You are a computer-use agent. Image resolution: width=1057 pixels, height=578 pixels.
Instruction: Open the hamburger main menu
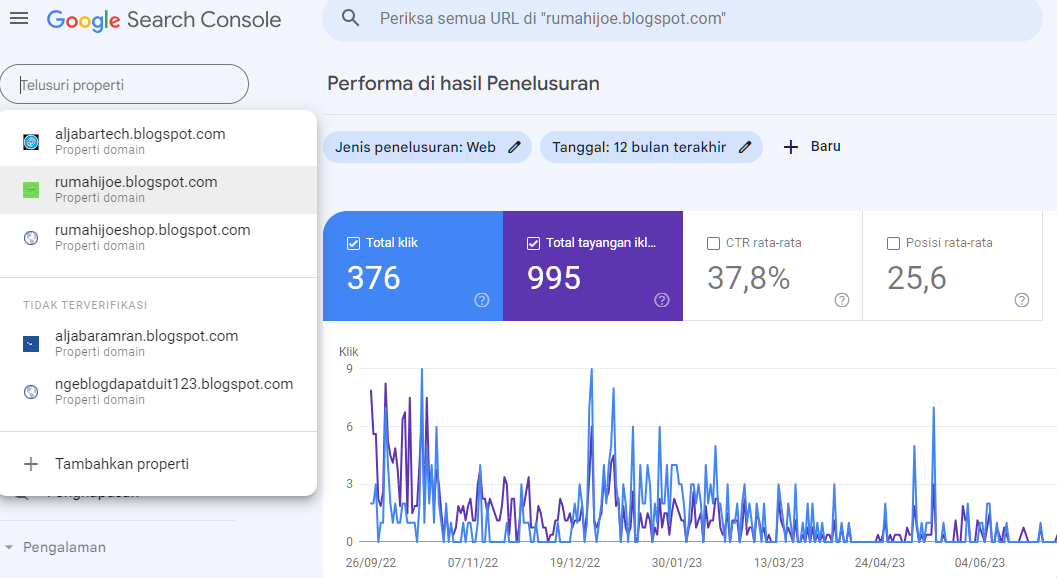(x=19, y=19)
